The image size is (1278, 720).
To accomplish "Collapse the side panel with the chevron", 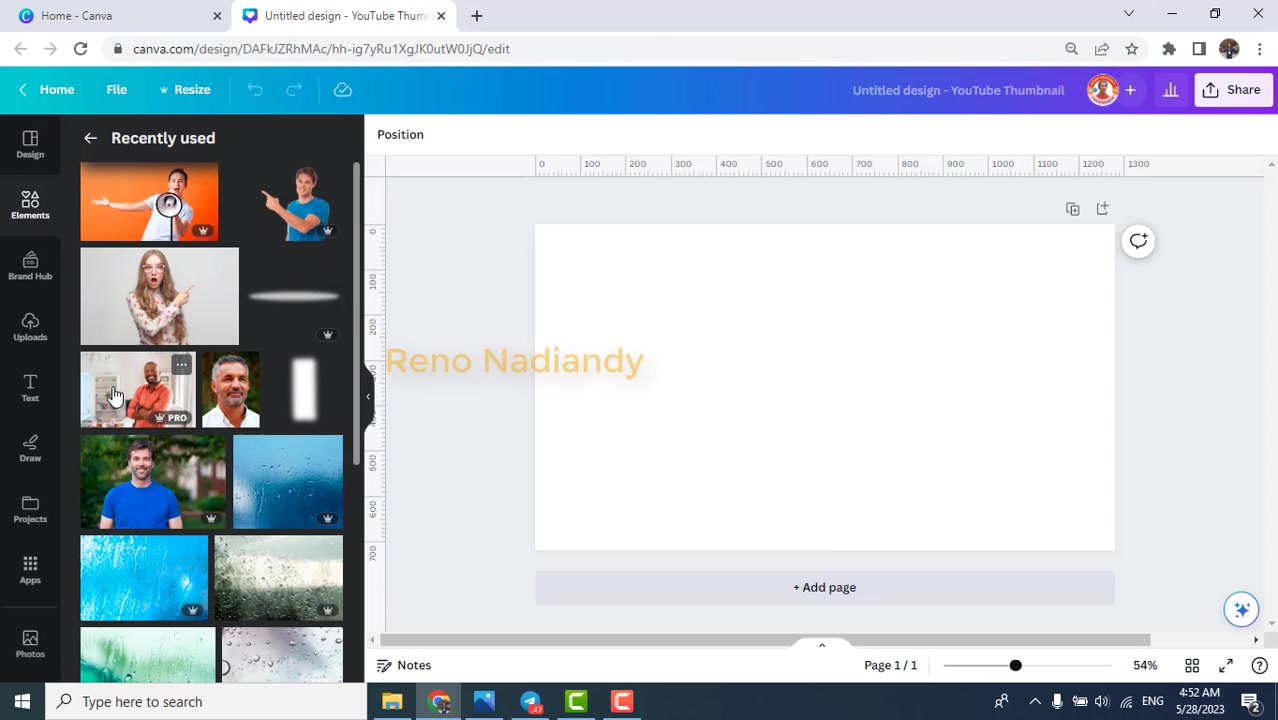I will (368, 396).
